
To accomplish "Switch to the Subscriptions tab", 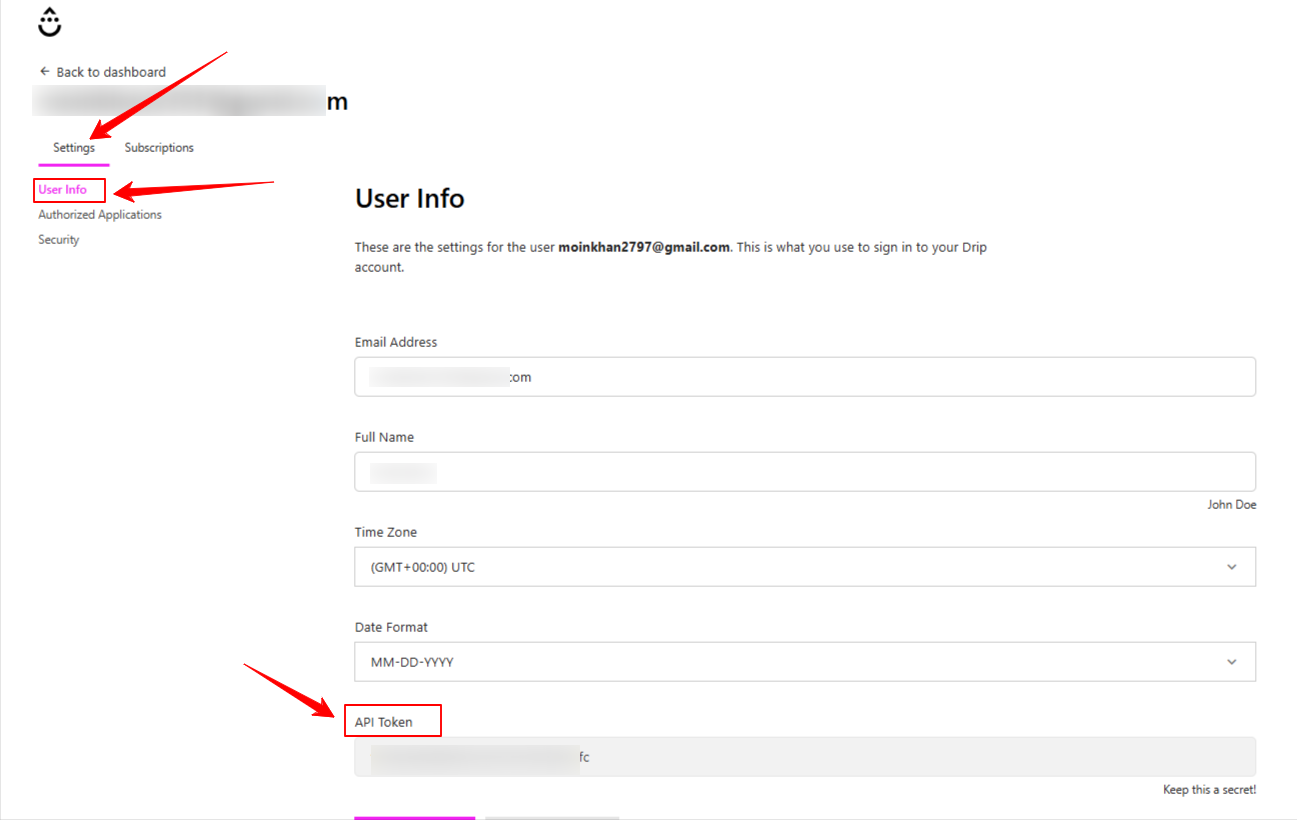I will (x=158, y=147).
